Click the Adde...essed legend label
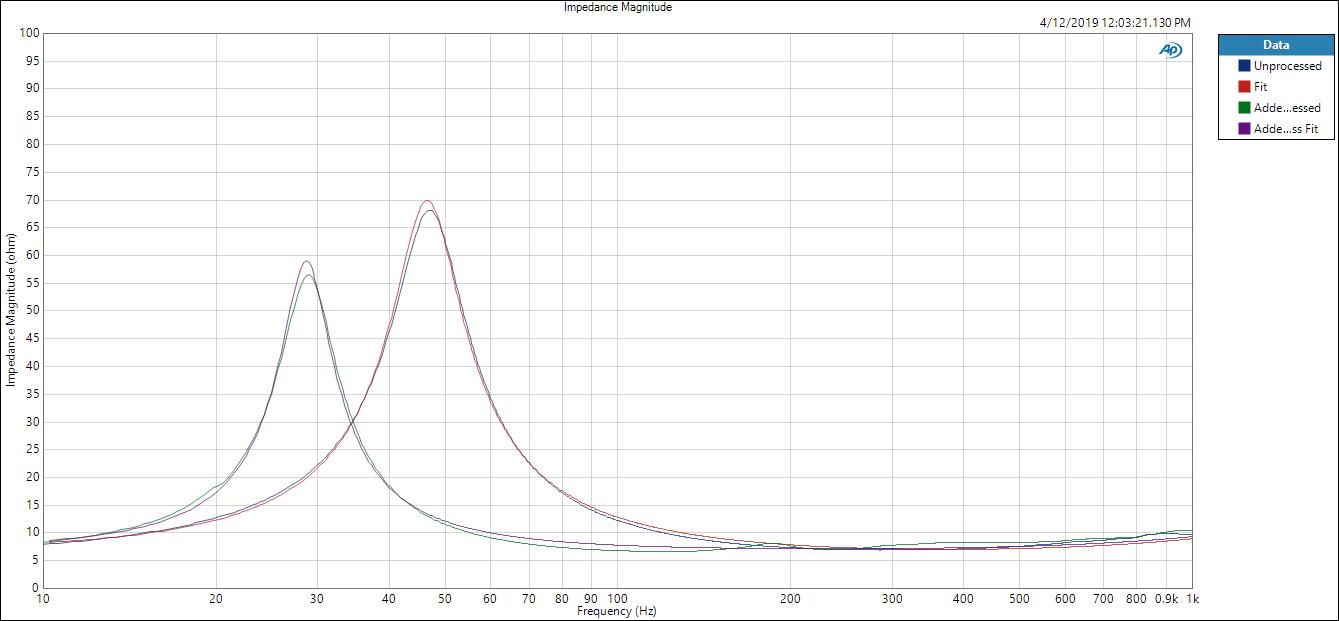Screen dimensions: 1339x621 pos(1287,108)
